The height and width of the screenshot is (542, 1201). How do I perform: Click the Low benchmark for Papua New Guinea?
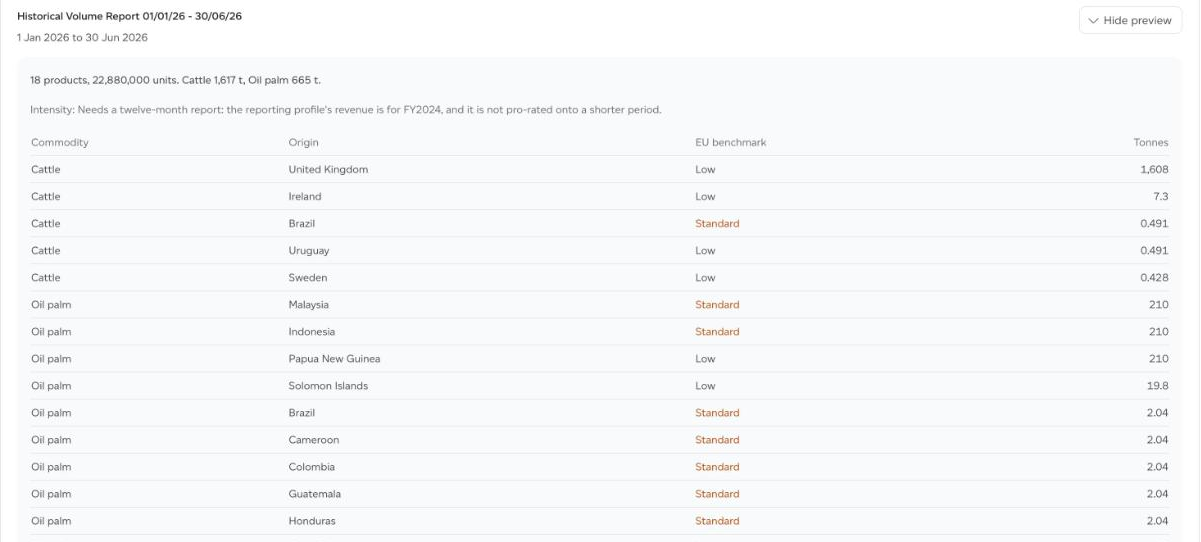point(706,359)
